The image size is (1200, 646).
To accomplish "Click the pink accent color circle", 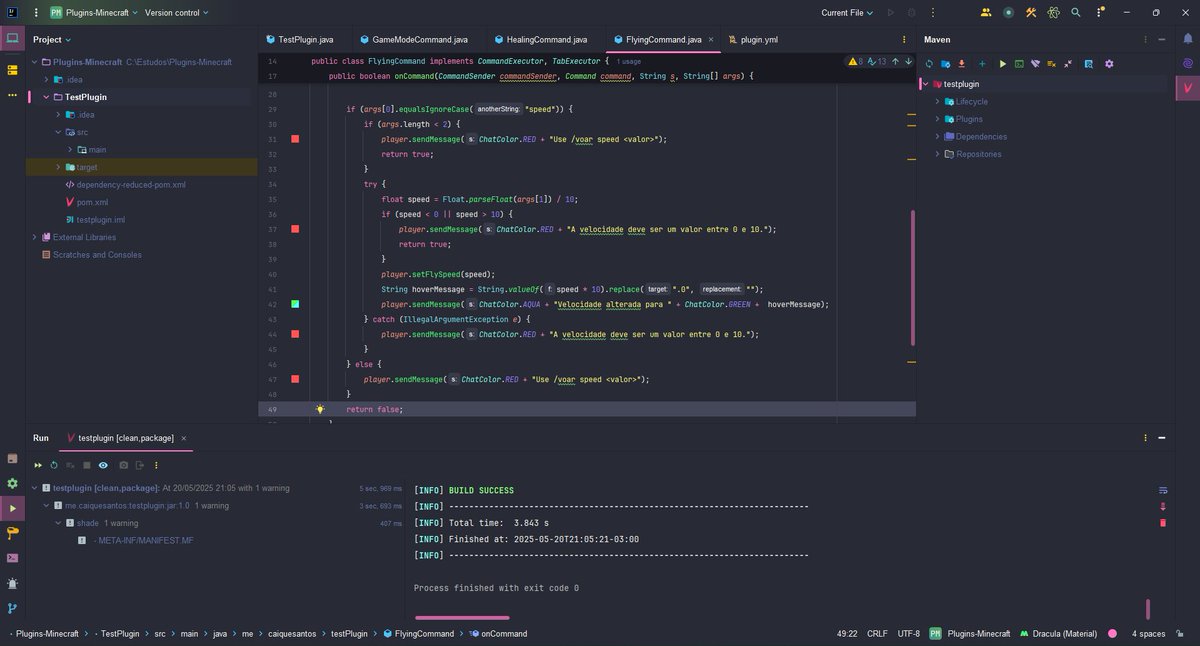I will (1112, 634).
